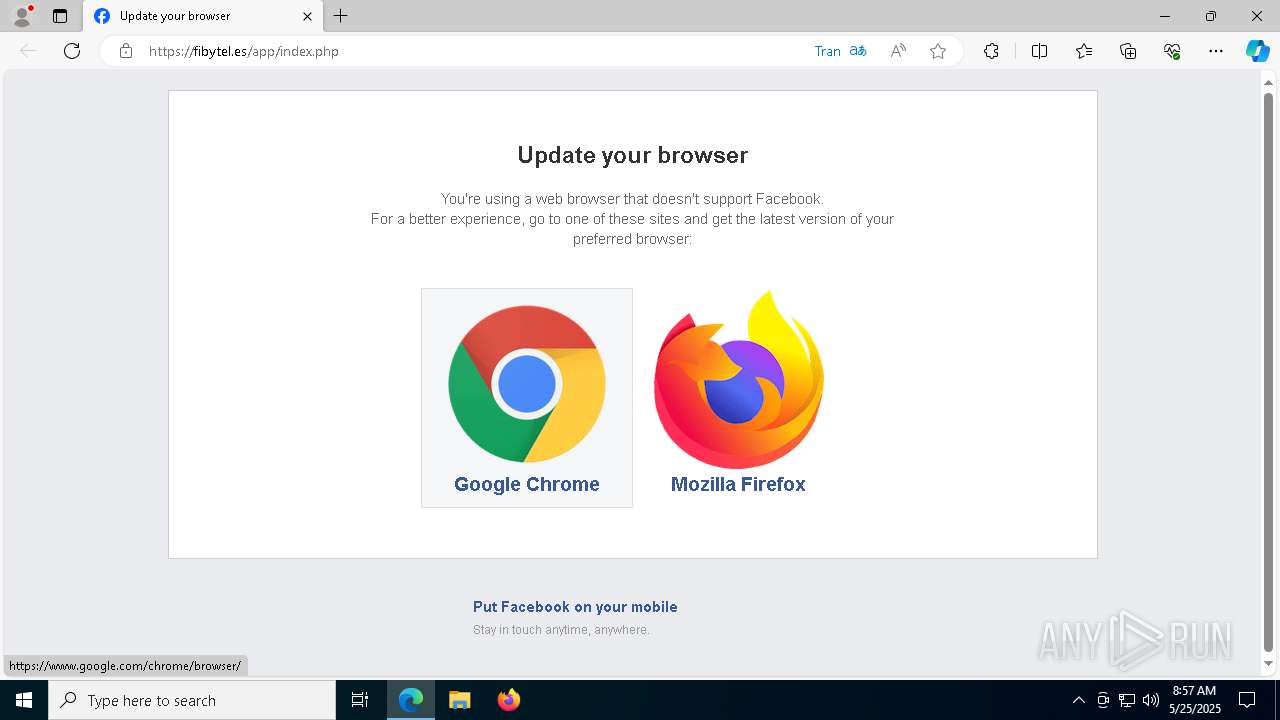This screenshot has height=720, width=1280.
Task: Open Task View in the taskbar
Action: 360,700
